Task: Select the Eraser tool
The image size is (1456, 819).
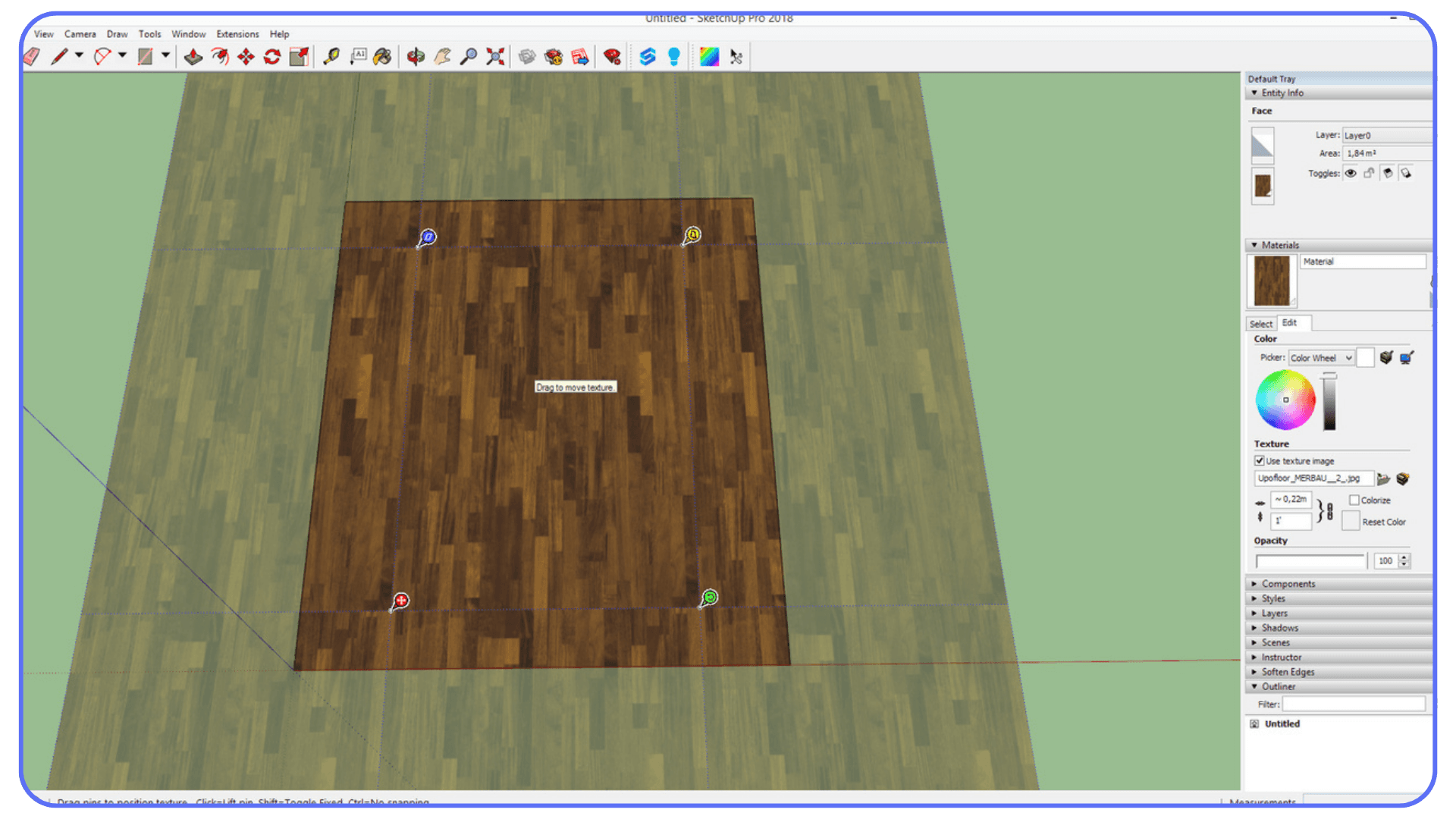Action: 32,56
